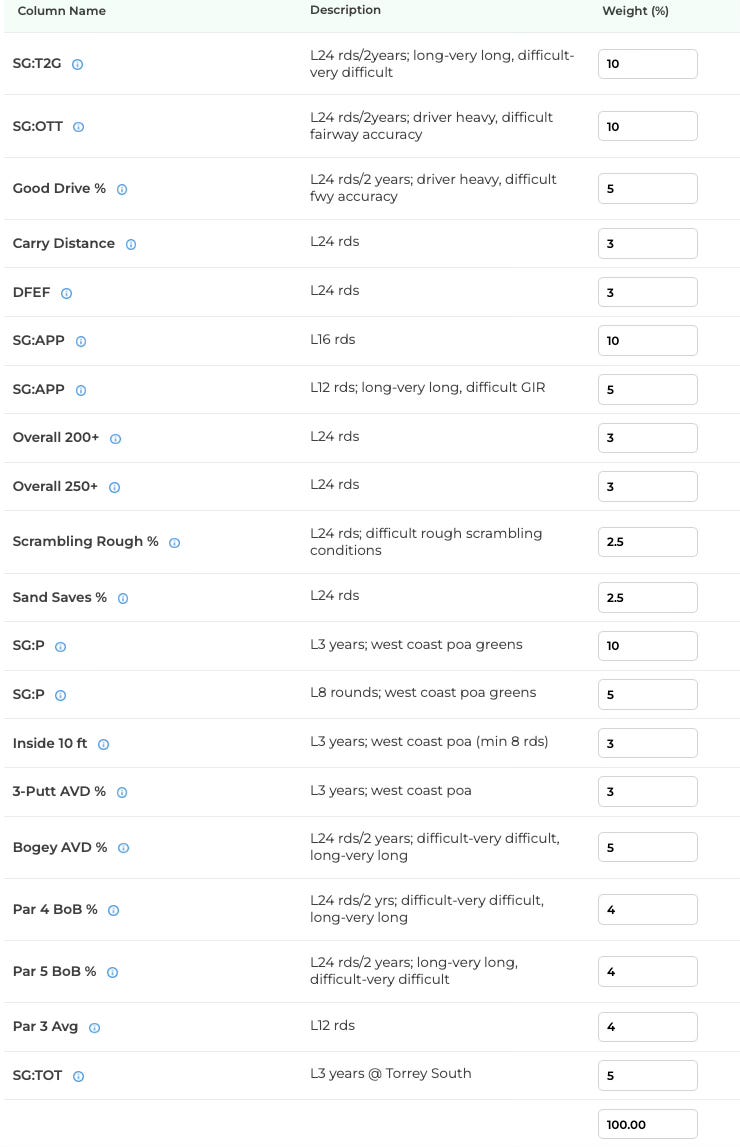740x1147 pixels.
Task: Focus the Scrambling Rough % weight box
Action: (x=648, y=542)
